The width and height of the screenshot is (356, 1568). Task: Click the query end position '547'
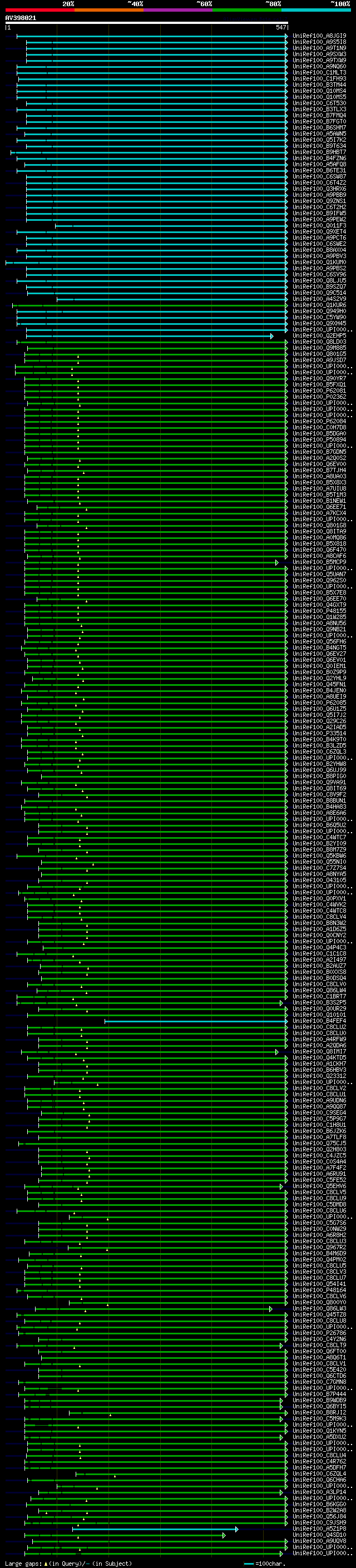(280, 27)
